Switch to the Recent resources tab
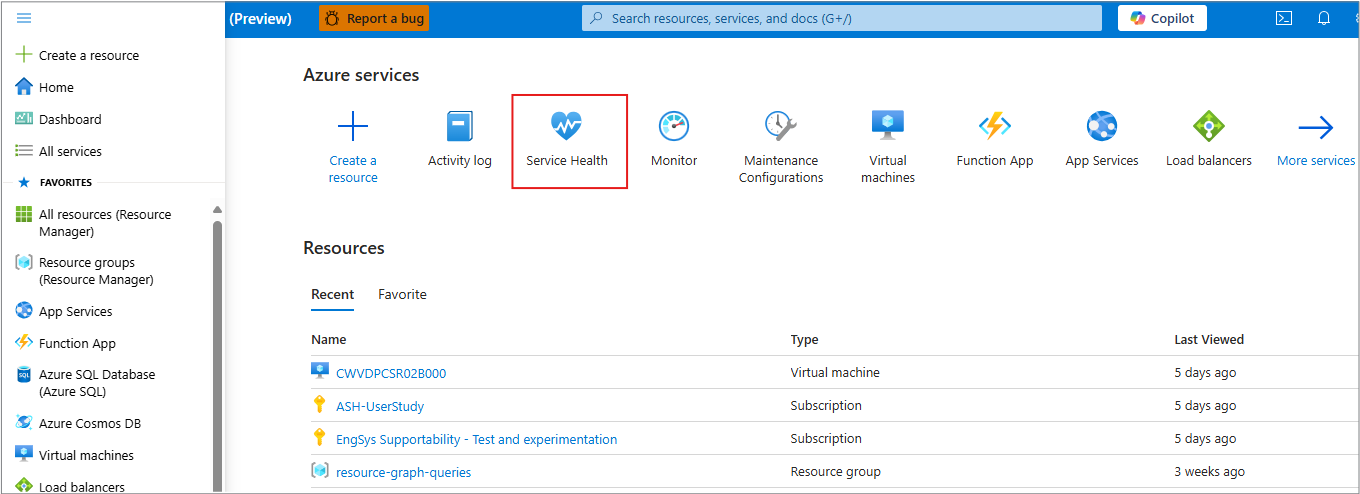The width and height of the screenshot is (1360, 494). (x=332, y=294)
